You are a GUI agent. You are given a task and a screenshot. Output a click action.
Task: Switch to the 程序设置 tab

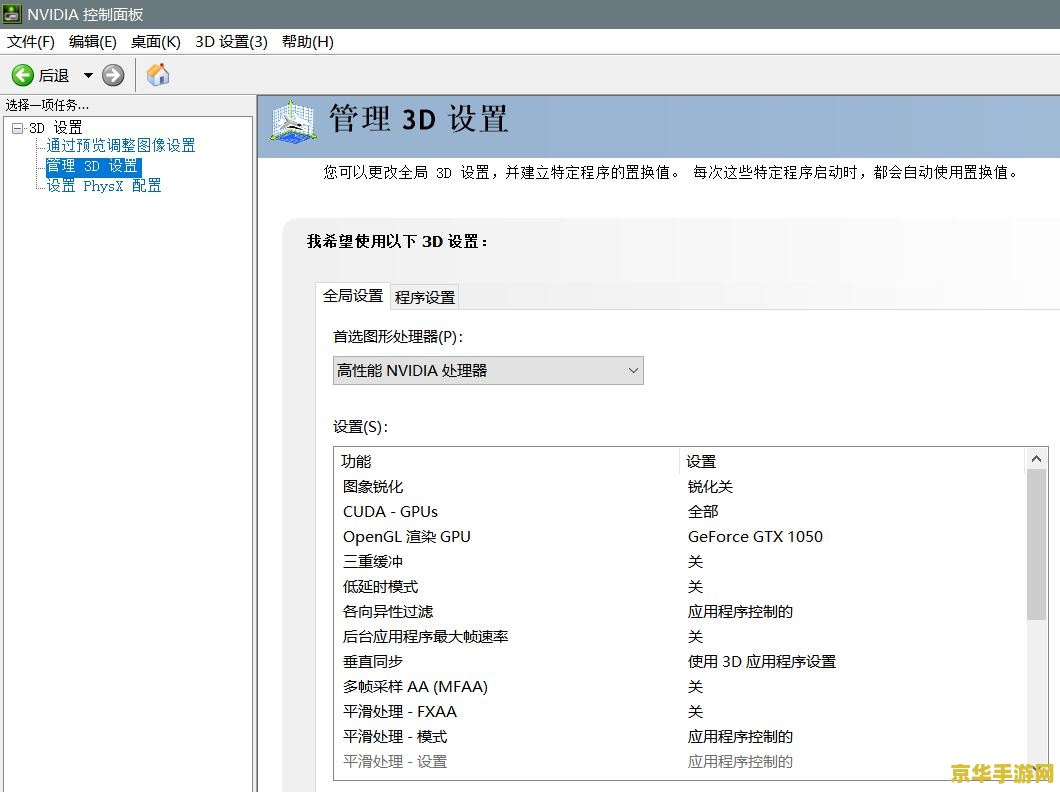click(x=425, y=297)
